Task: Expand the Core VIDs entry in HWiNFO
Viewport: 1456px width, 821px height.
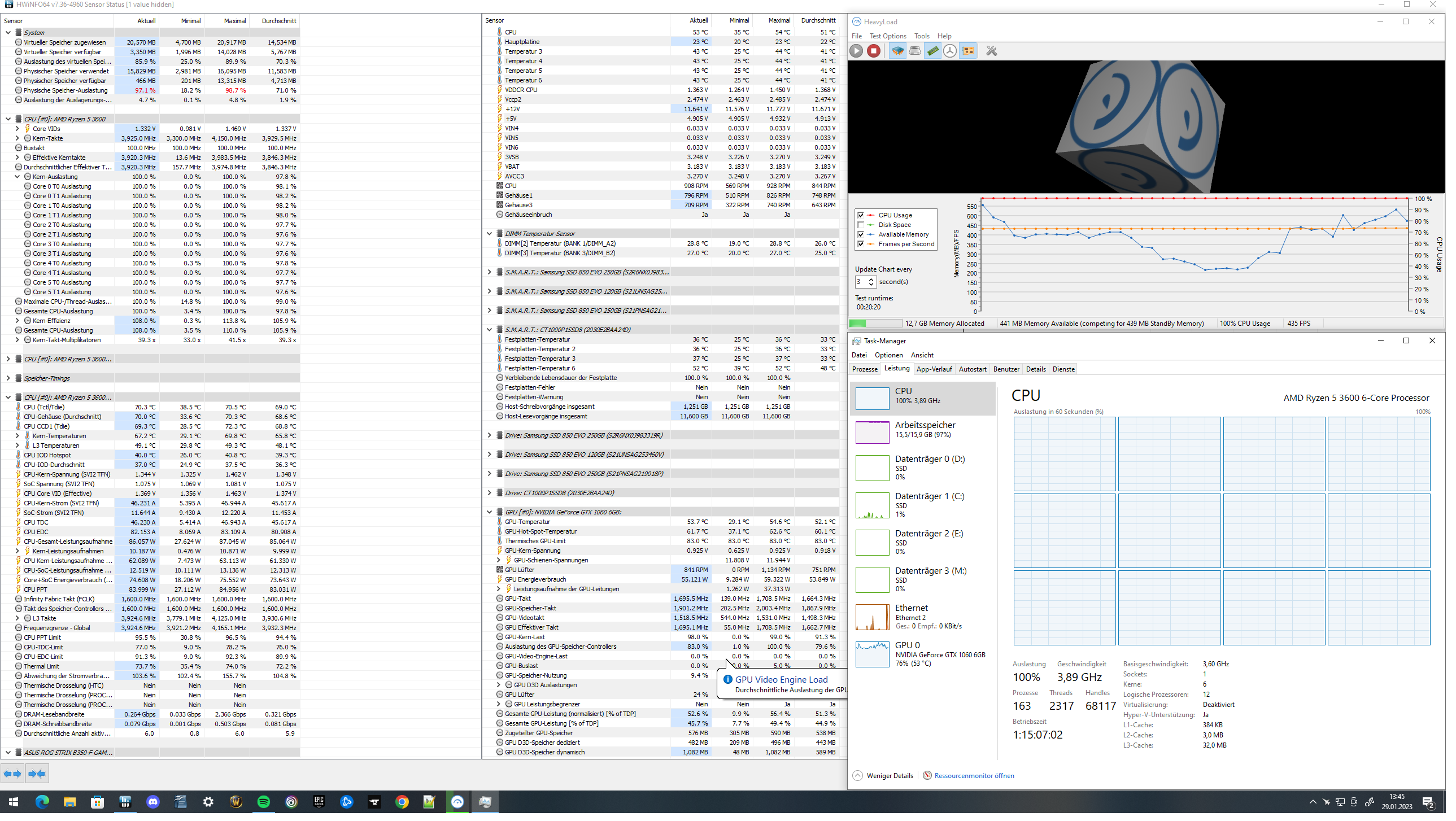Action: [x=17, y=128]
